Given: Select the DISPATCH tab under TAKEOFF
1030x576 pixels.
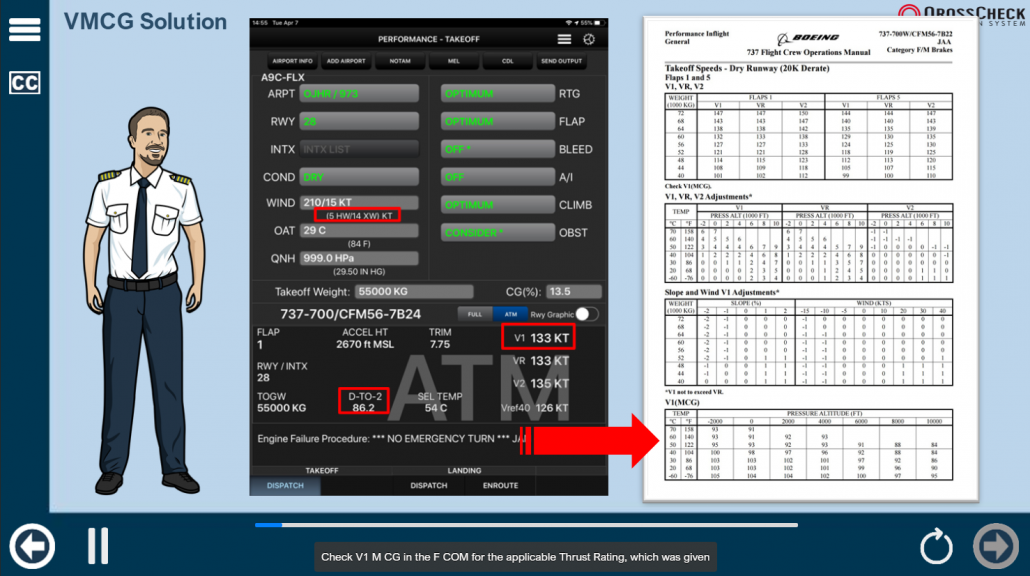Looking at the screenshot, I should click(x=285, y=486).
